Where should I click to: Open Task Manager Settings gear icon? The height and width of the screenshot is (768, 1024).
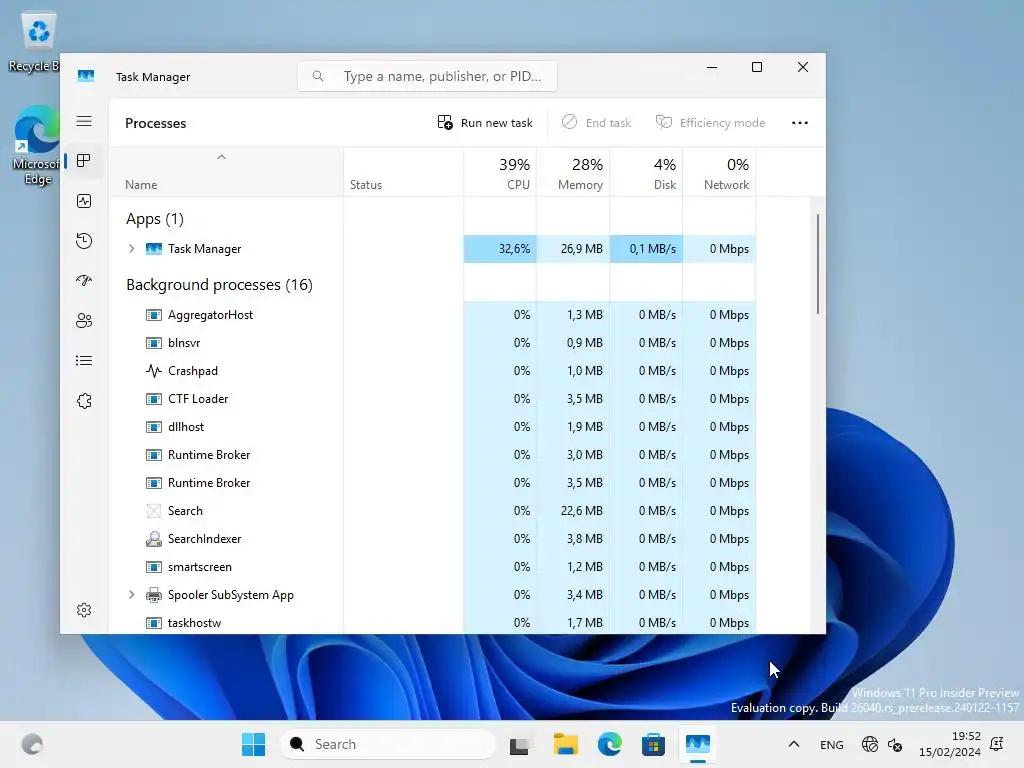point(84,610)
